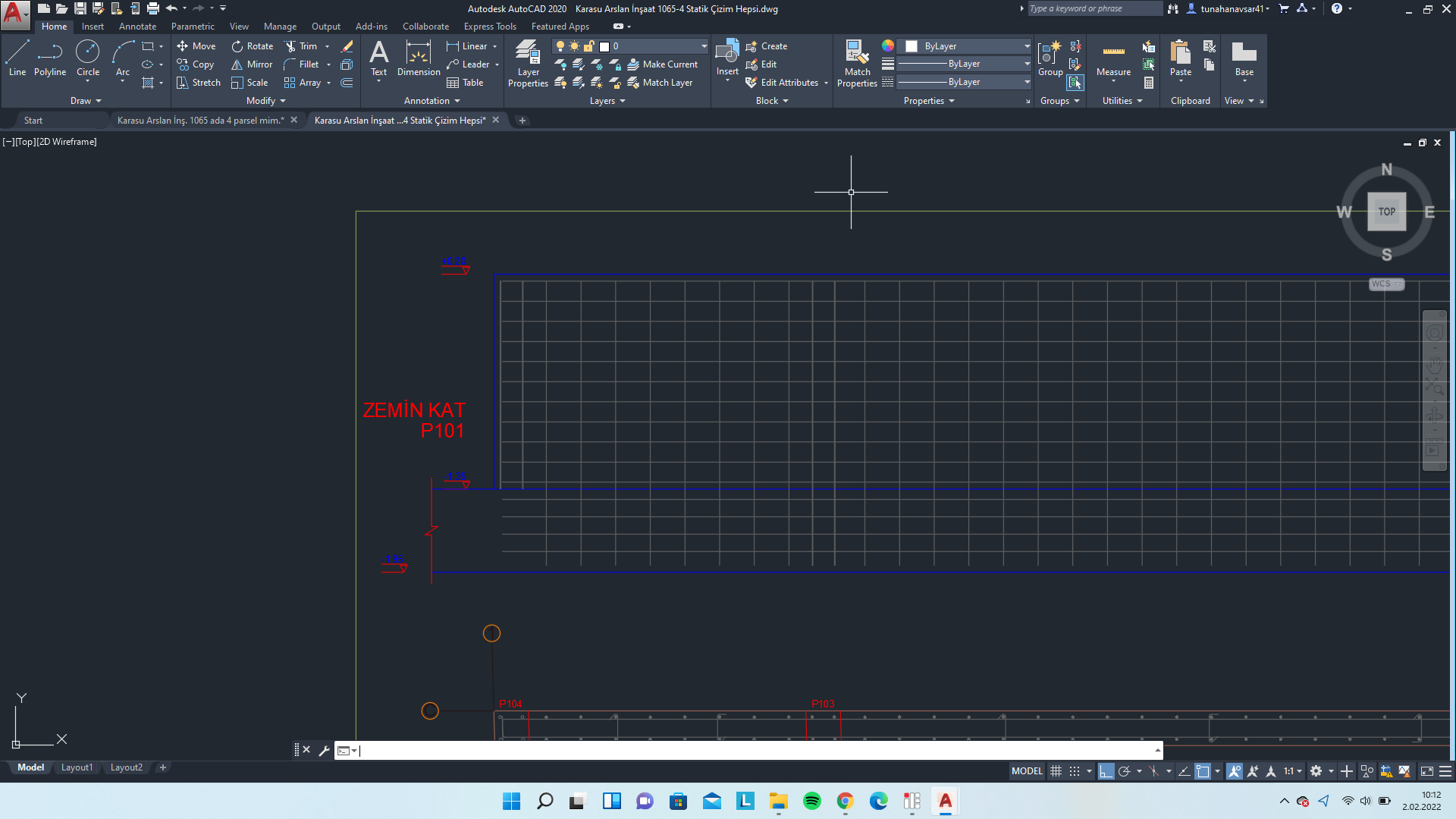Select the Fillet tool
This screenshot has width=1456, height=819.
[302, 64]
